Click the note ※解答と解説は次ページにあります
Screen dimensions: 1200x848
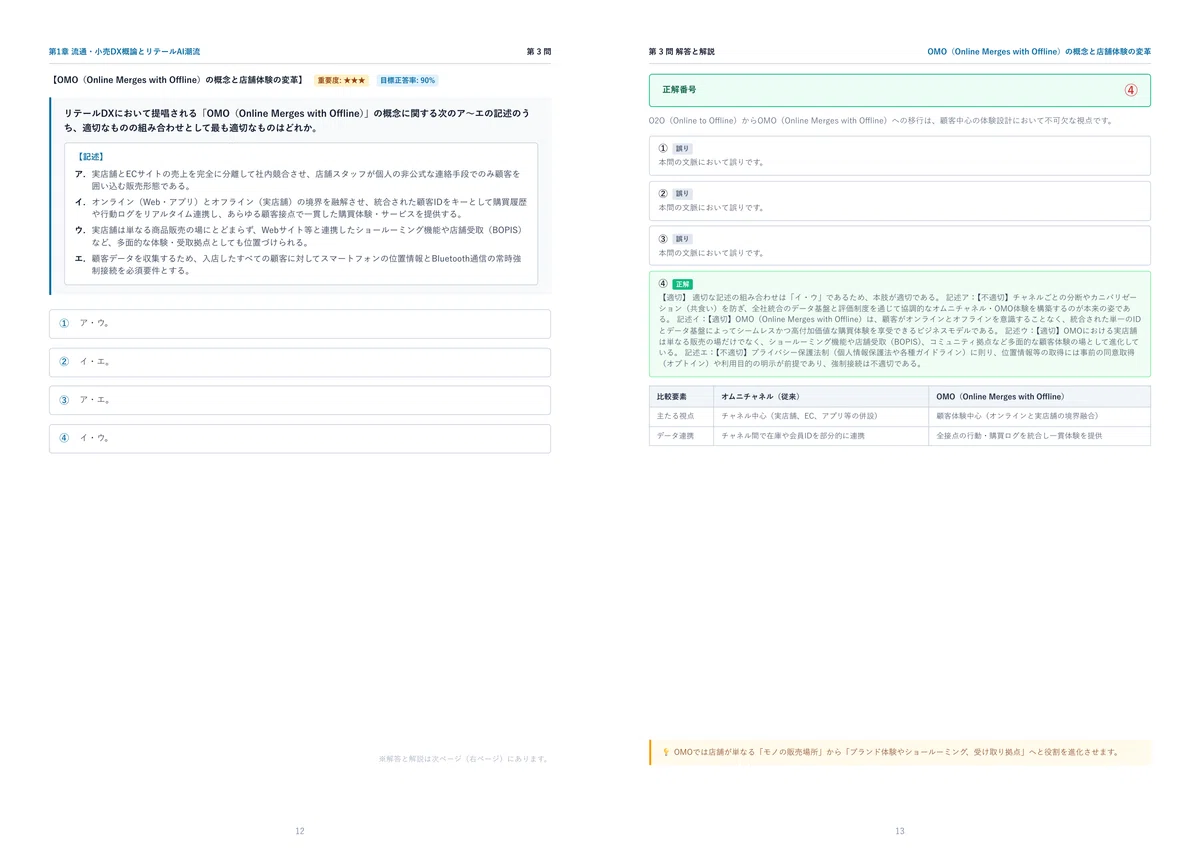click(x=464, y=759)
